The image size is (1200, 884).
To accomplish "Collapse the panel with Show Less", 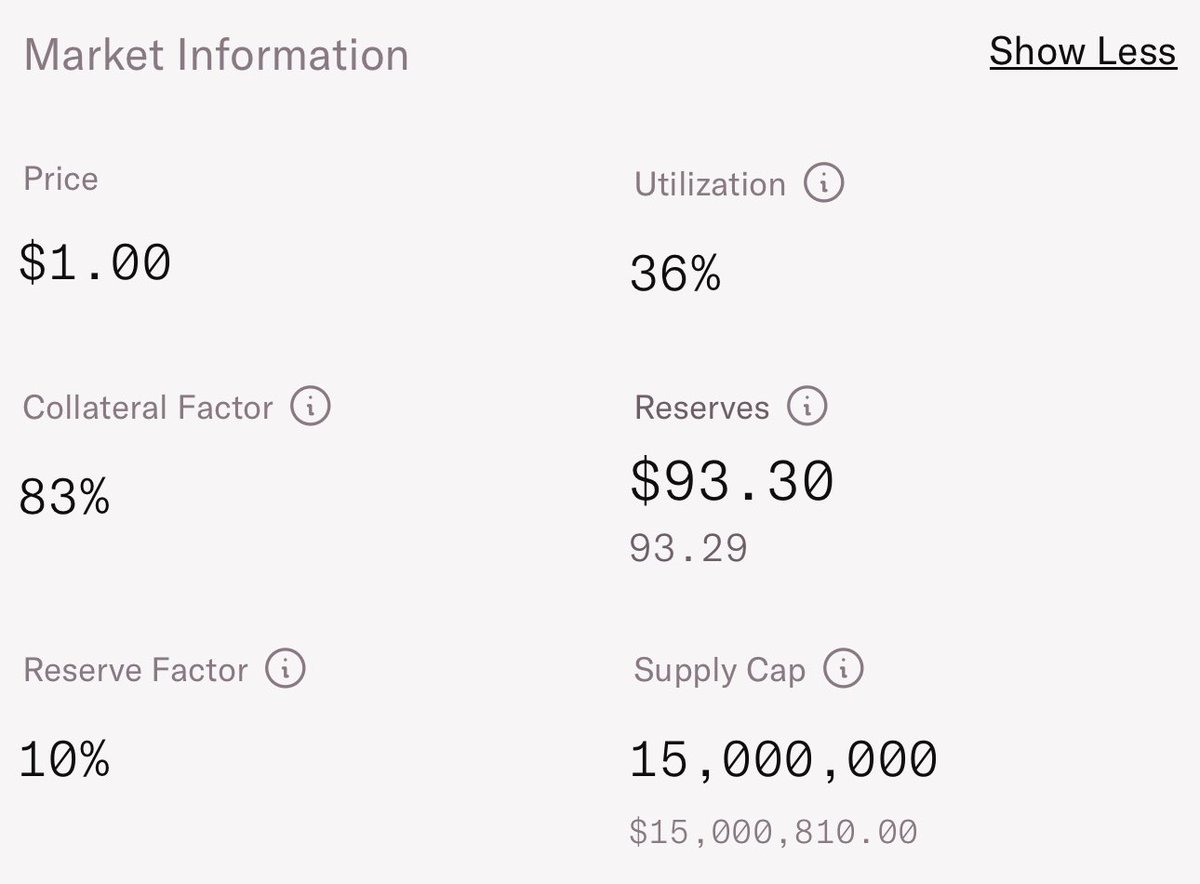I will tap(1082, 51).
